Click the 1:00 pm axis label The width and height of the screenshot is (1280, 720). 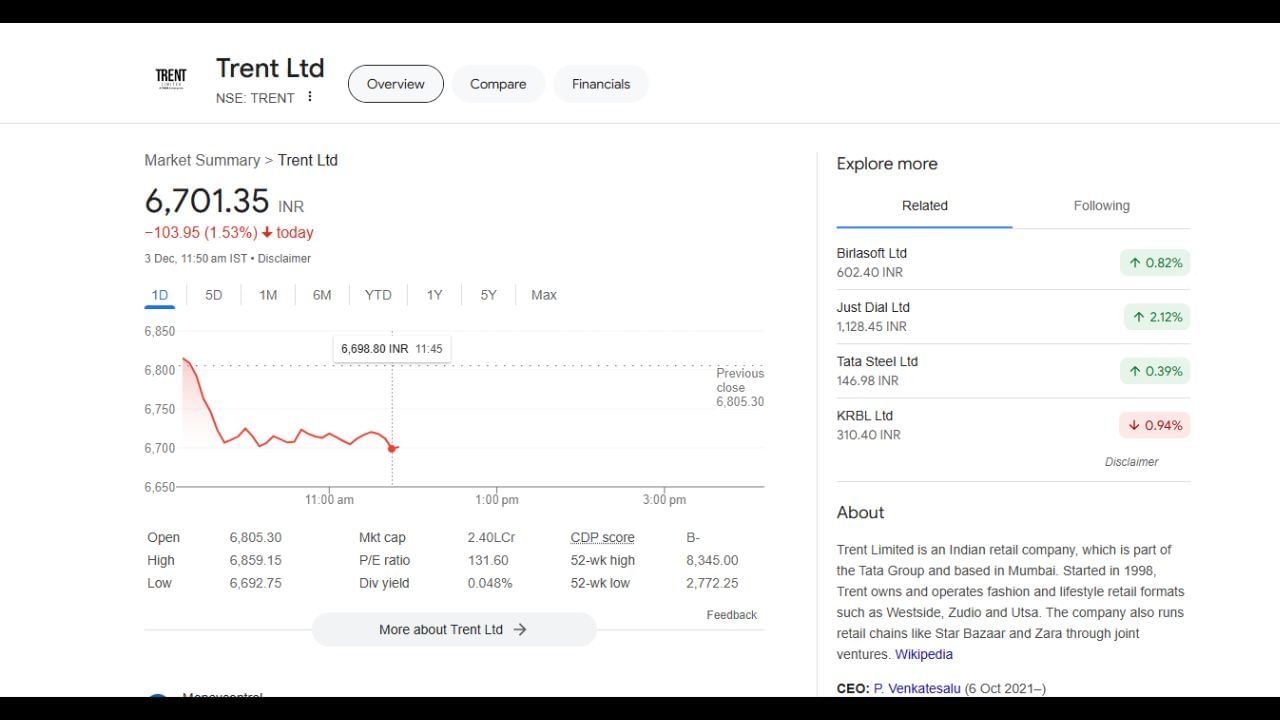[497, 500]
